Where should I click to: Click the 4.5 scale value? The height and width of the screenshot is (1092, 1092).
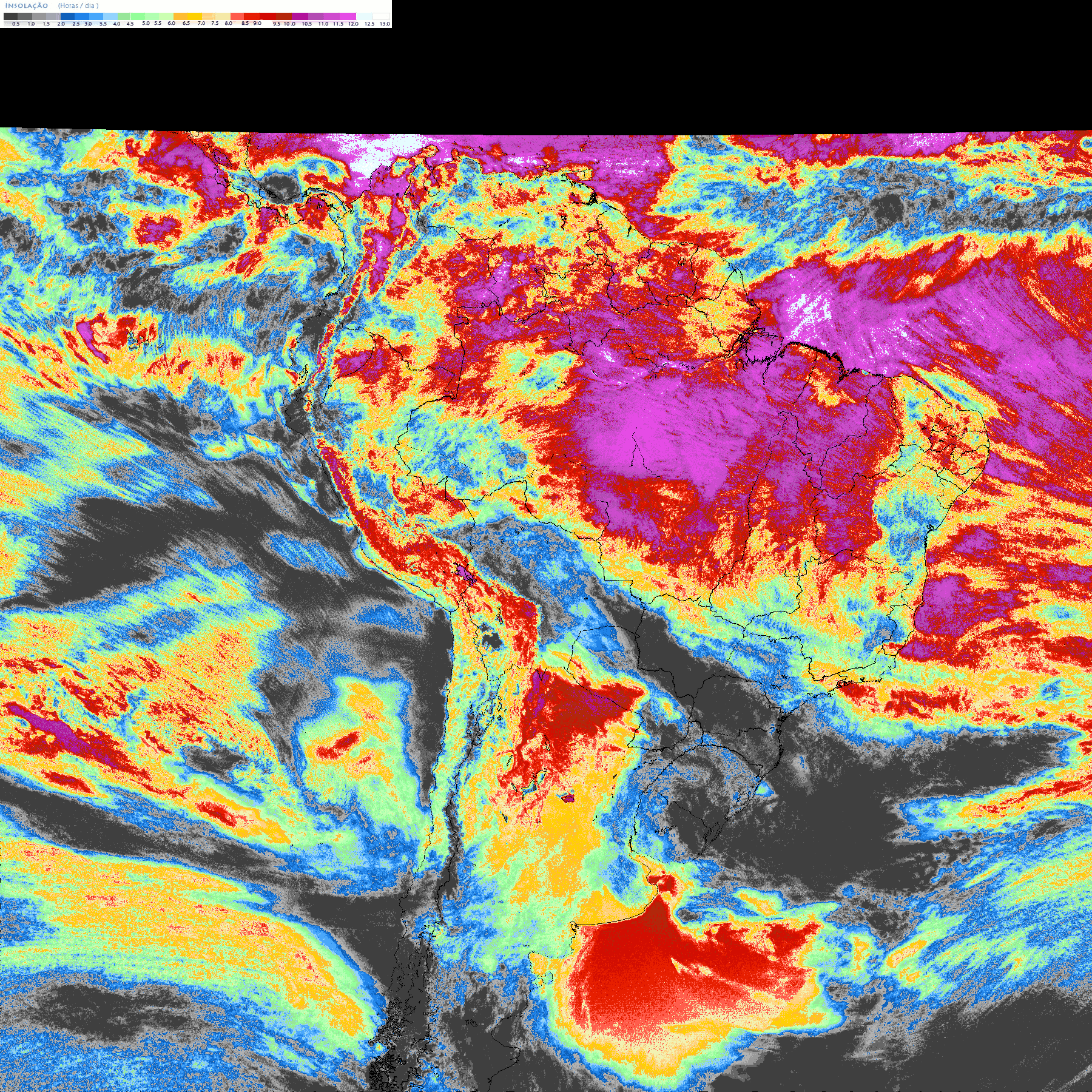(x=130, y=24)
